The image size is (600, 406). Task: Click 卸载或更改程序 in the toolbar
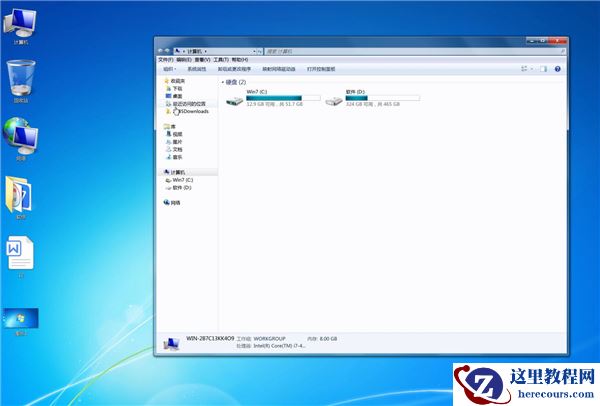tap(234, 69)
